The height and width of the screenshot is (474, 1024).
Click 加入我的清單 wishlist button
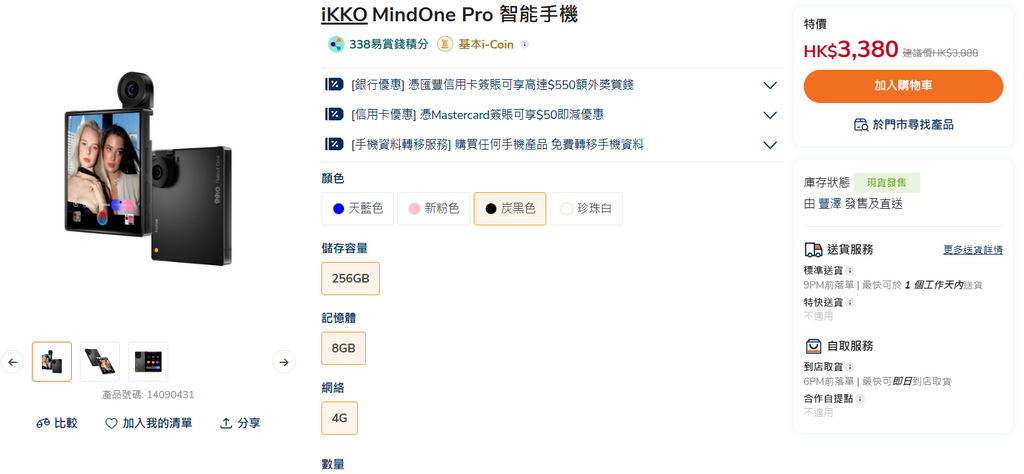coord(149,423)
